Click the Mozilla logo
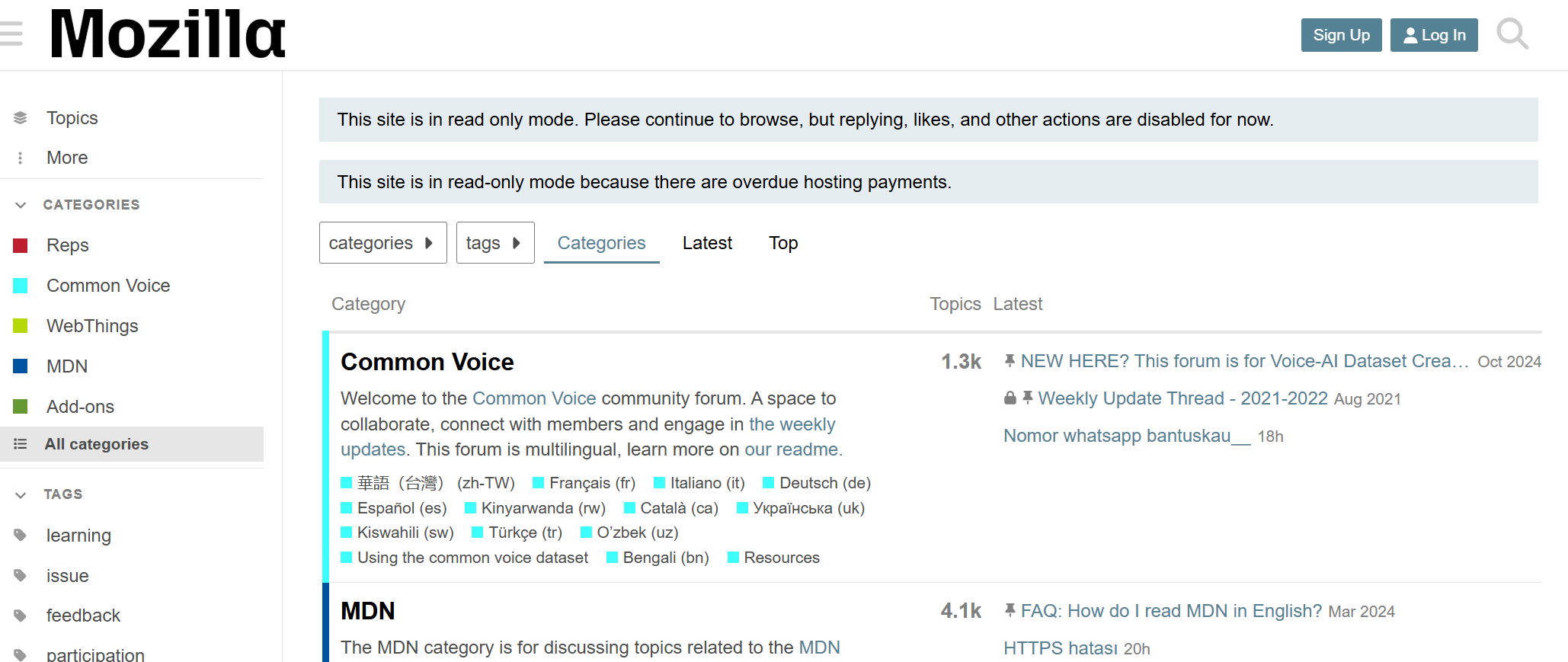 [x=168, y=34]
